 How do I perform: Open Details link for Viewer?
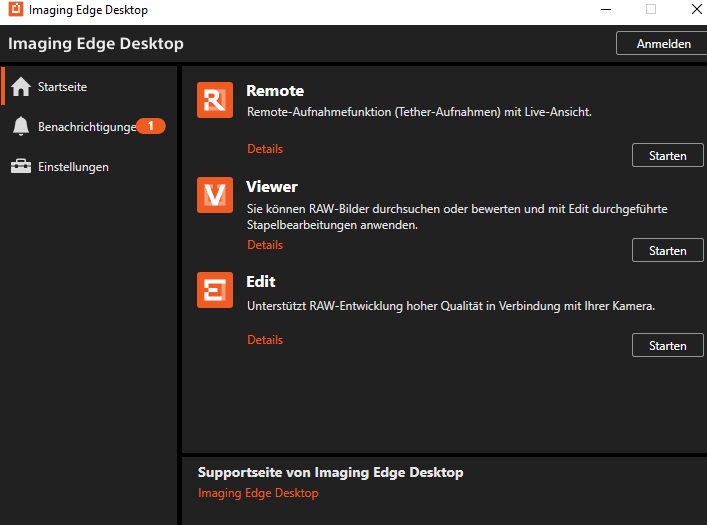pos(265,245)
